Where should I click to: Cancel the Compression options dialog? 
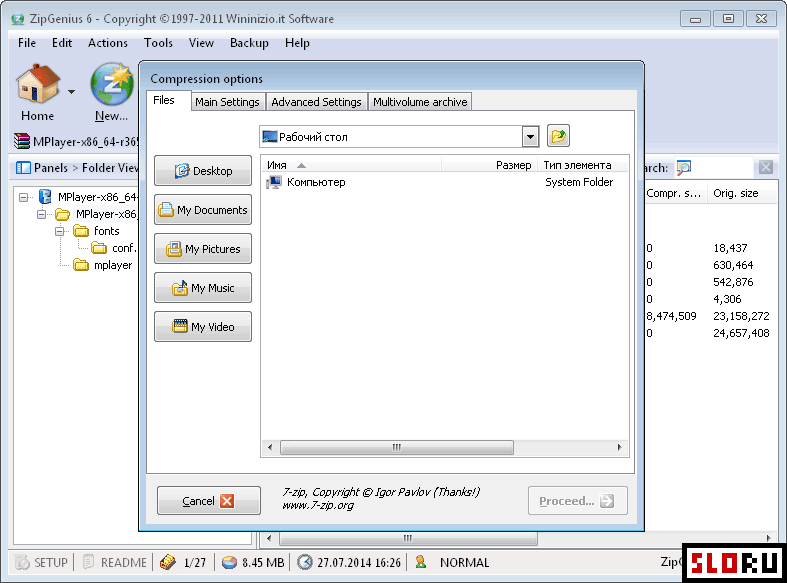coord(209,501)
